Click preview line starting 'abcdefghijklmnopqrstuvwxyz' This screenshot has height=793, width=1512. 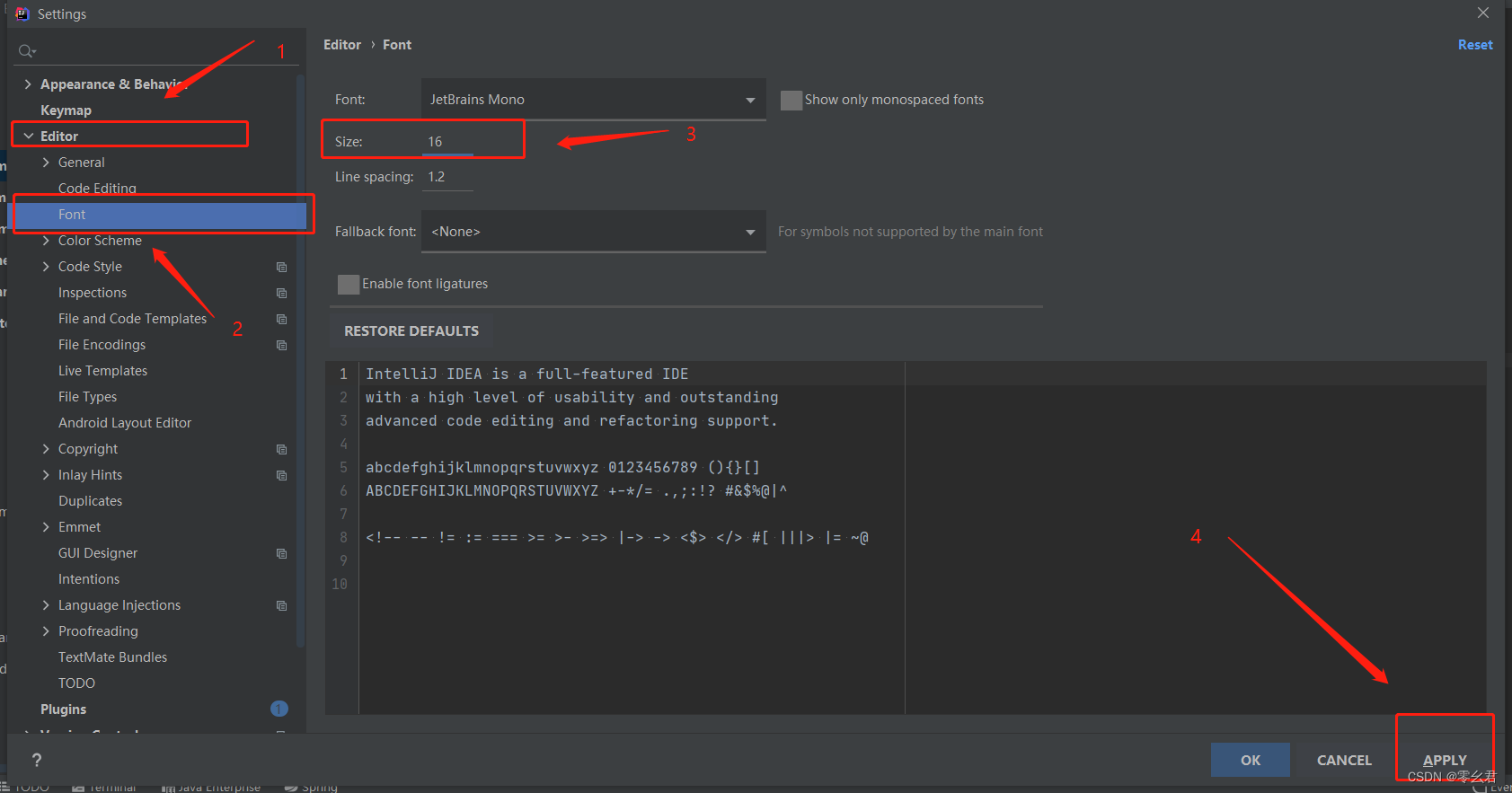coord(562,467)
